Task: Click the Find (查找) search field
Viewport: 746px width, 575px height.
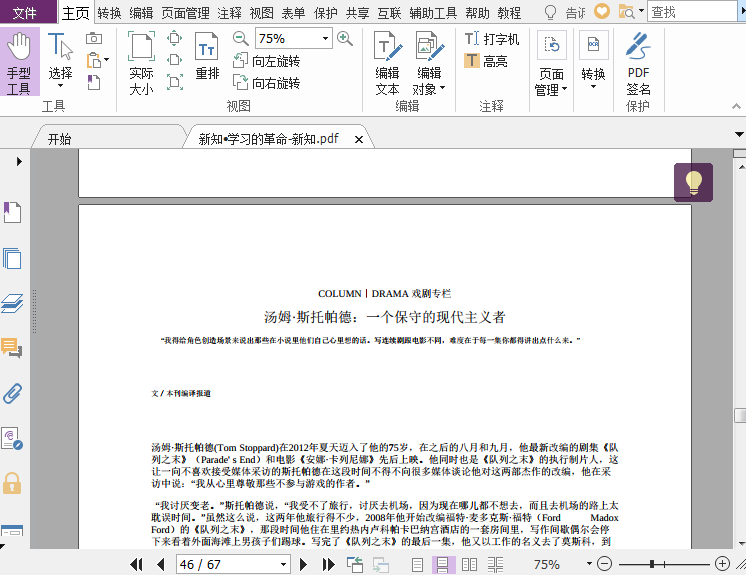Action: pos(692,11)
